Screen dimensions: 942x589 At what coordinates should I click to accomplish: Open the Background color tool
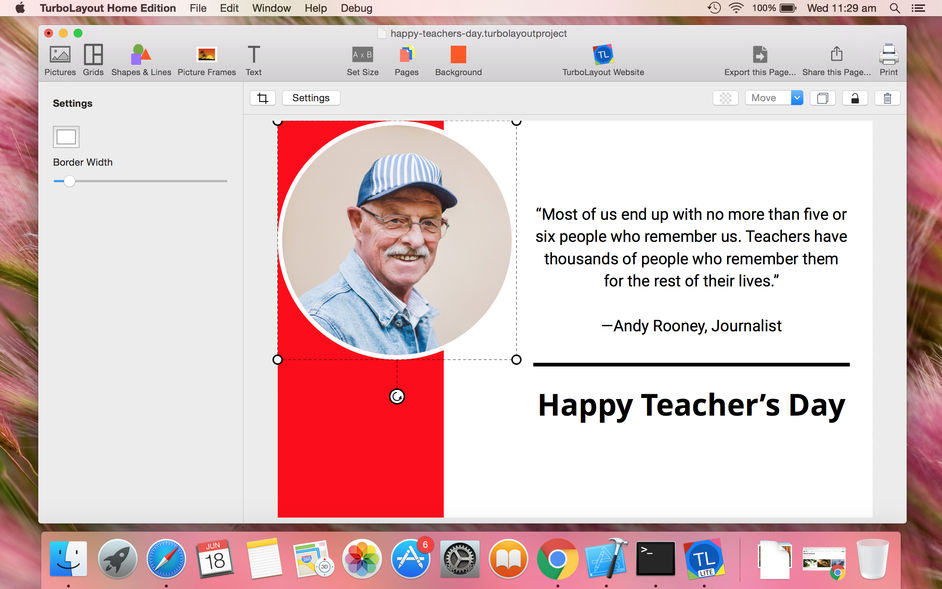[x=458, y=60]
